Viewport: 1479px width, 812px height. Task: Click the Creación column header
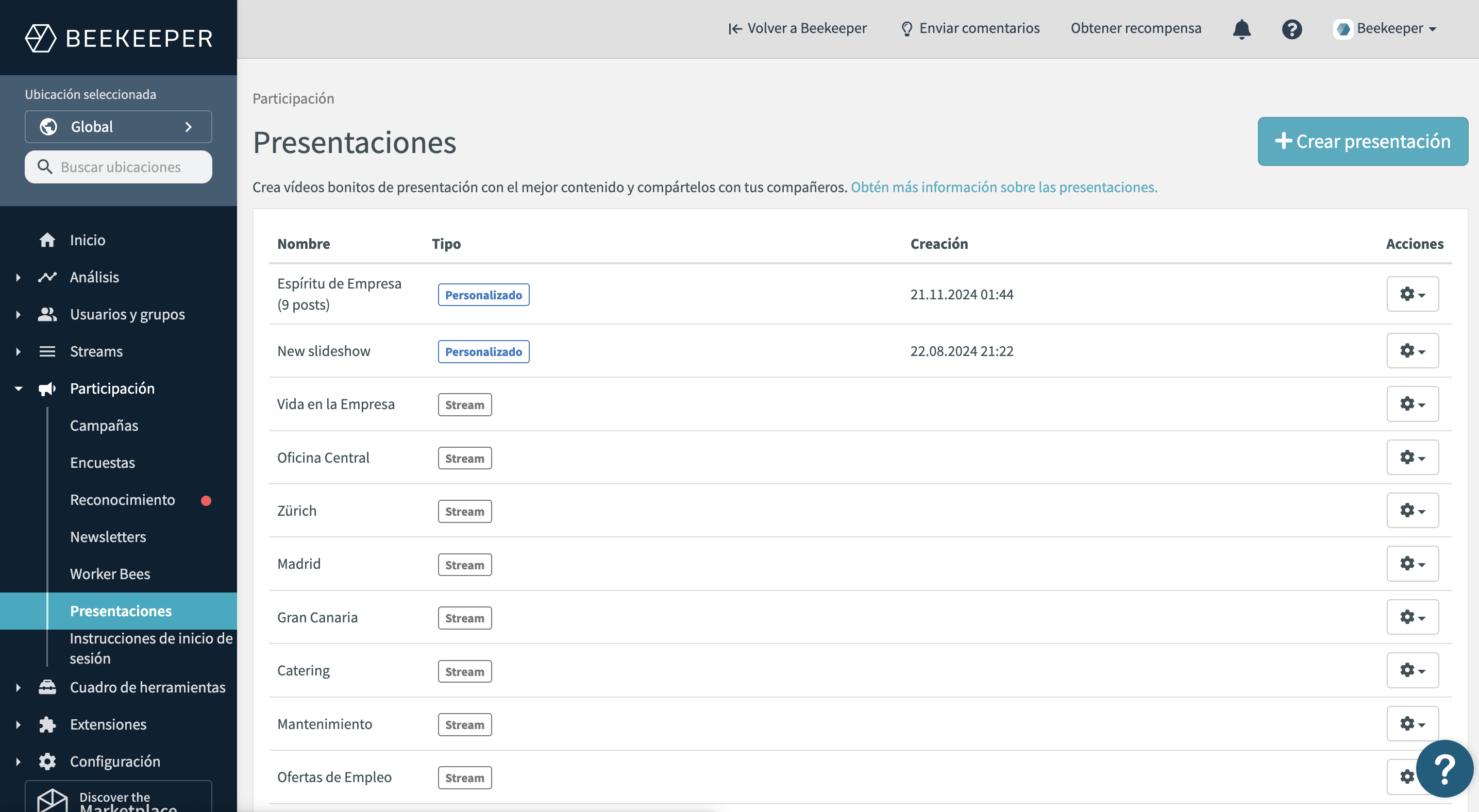click(939, 244)
